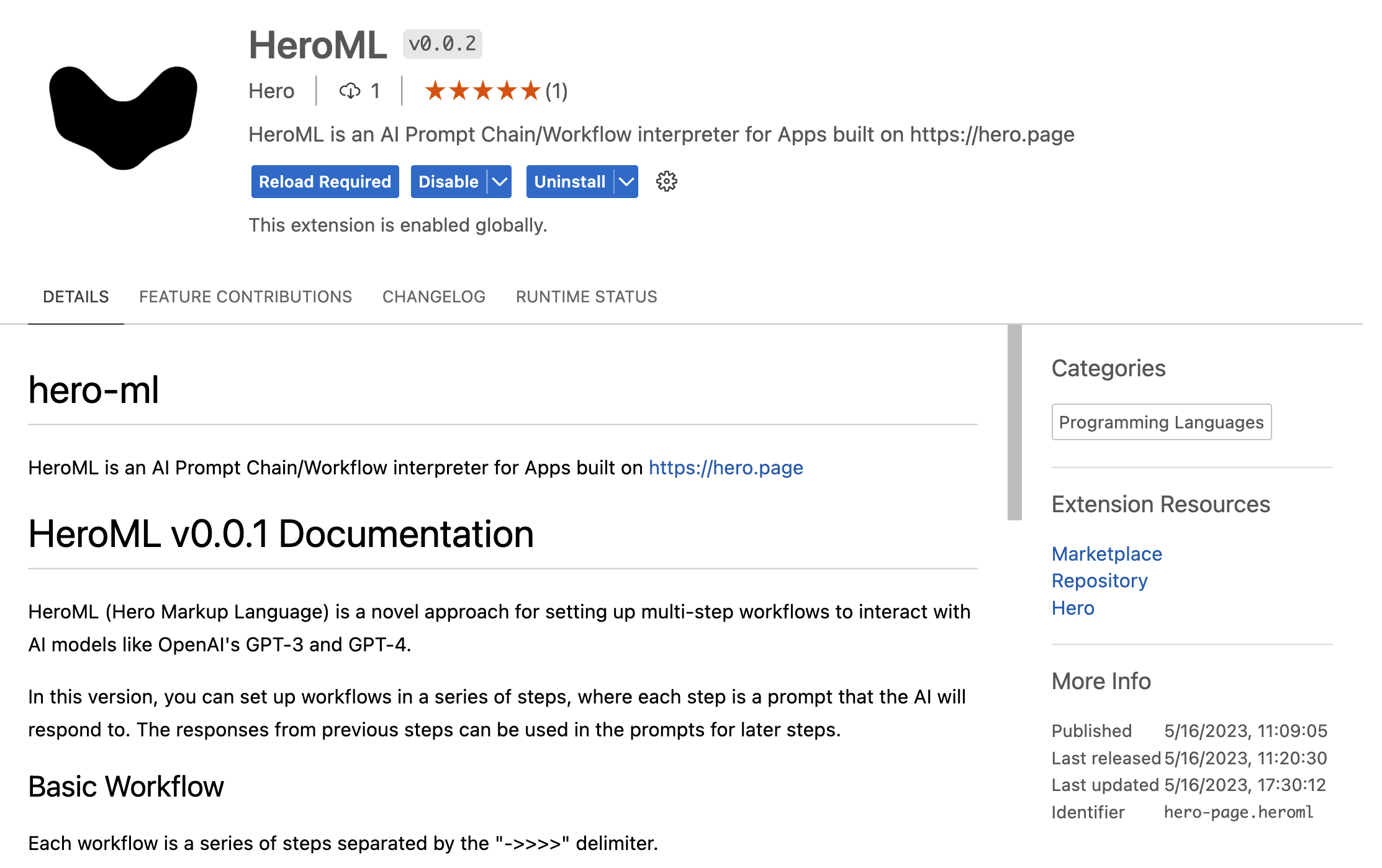Click the Hero link under Extension Resources
Image resolution: width=1382 pixels, height=868 pixels.
click(1072, 608)
